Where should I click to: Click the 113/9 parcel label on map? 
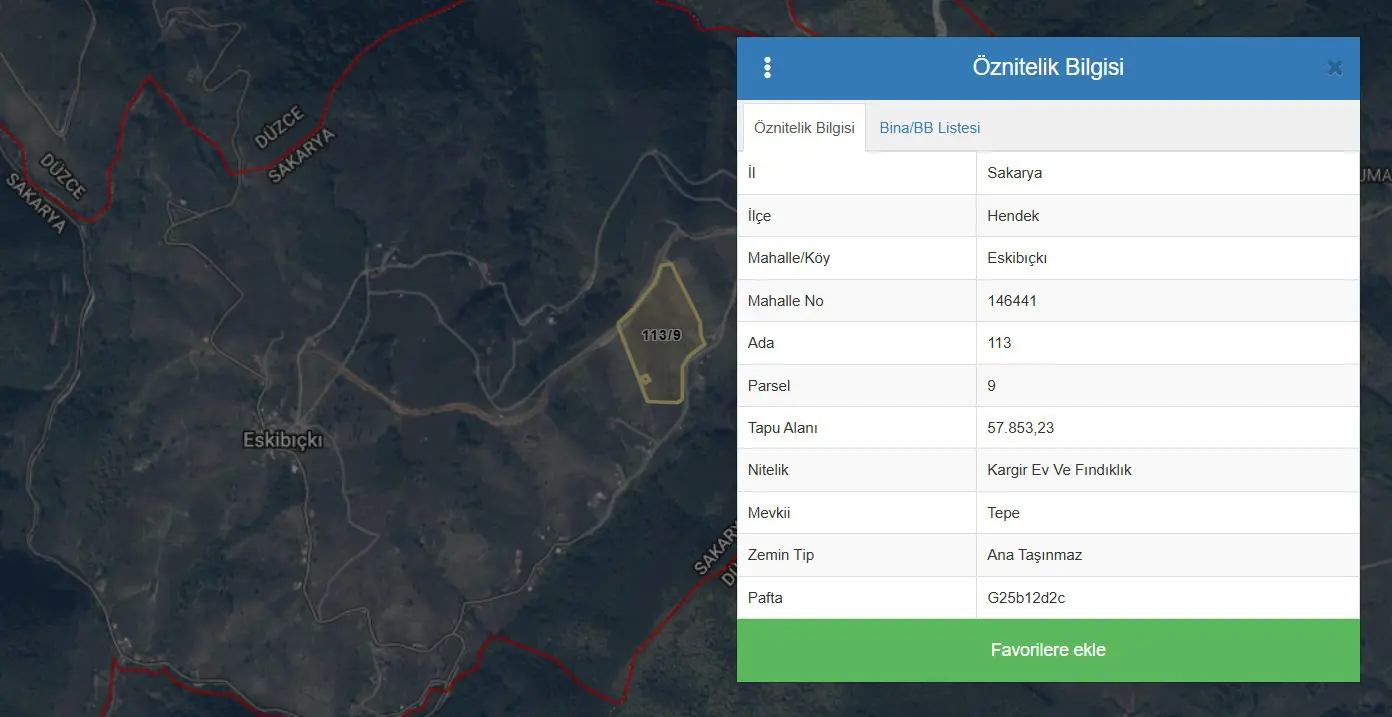click(x=661, y=336)
